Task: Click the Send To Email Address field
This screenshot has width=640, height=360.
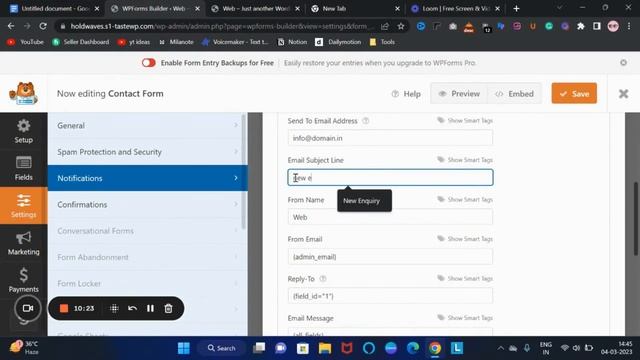Action: (390, 138)
